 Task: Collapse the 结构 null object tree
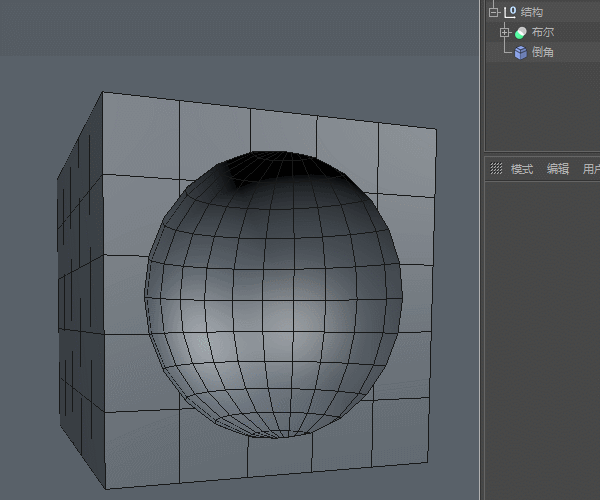pos(494,12)
